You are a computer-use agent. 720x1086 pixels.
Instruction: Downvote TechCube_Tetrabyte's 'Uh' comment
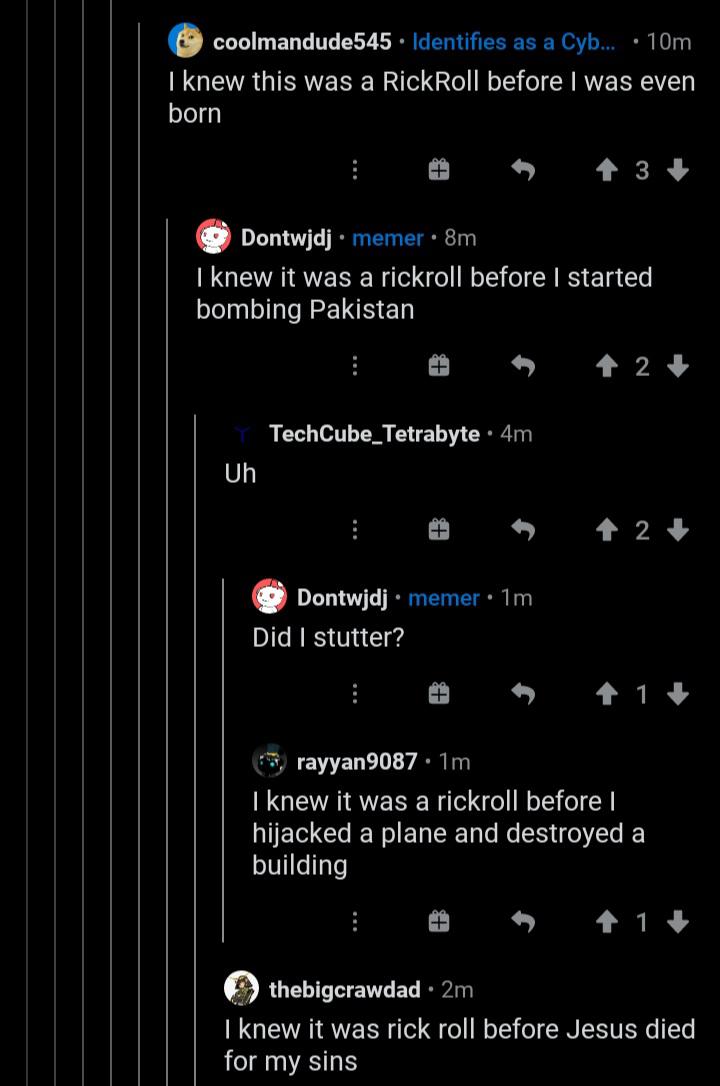(678, 530)
